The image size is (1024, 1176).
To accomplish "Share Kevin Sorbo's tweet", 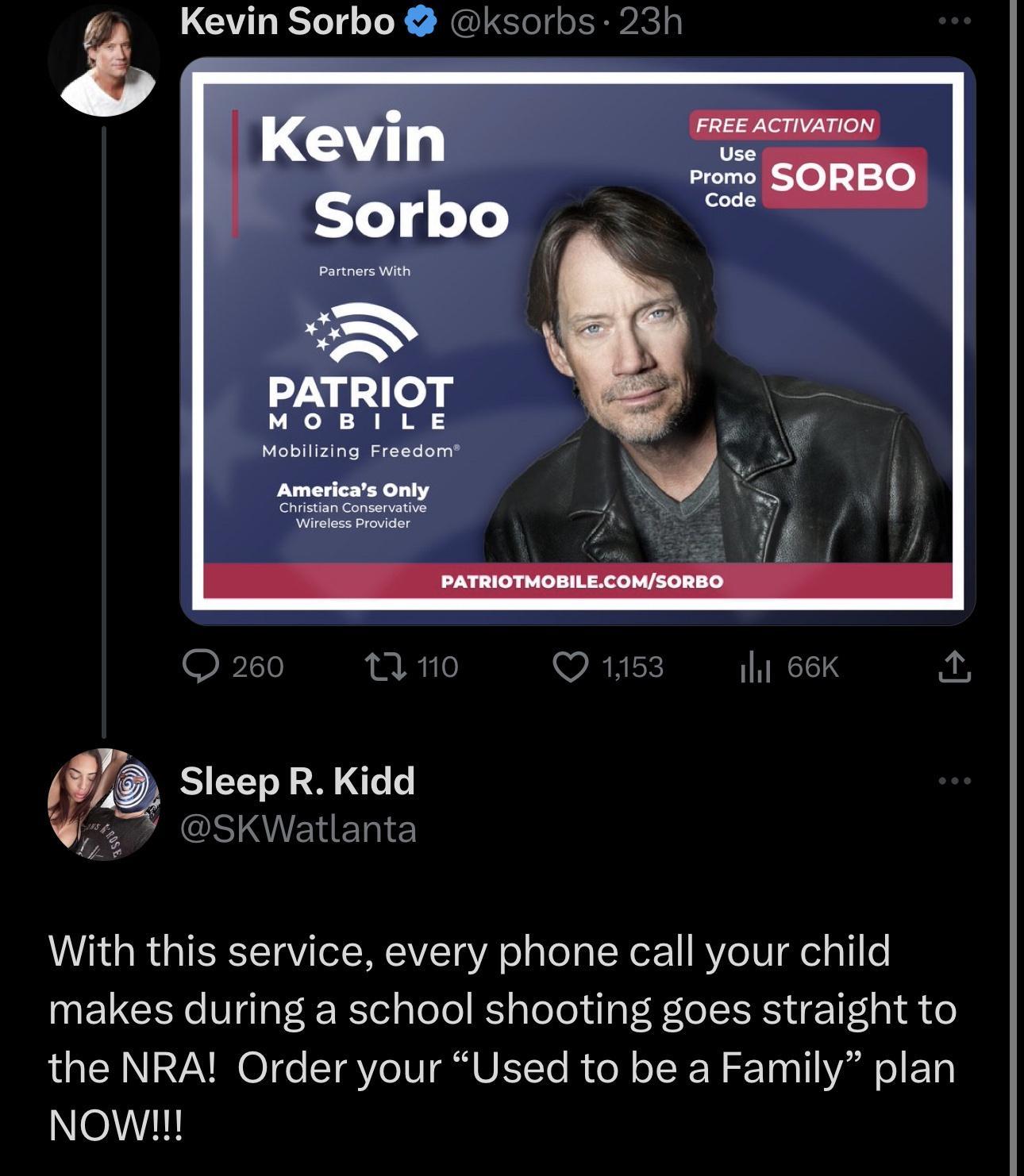I will (x=957, y=668).
